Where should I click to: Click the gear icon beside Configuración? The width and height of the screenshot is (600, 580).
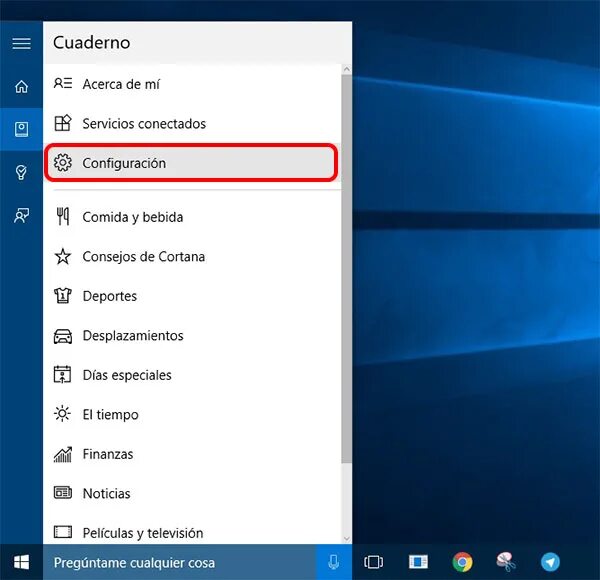point(63,163)
